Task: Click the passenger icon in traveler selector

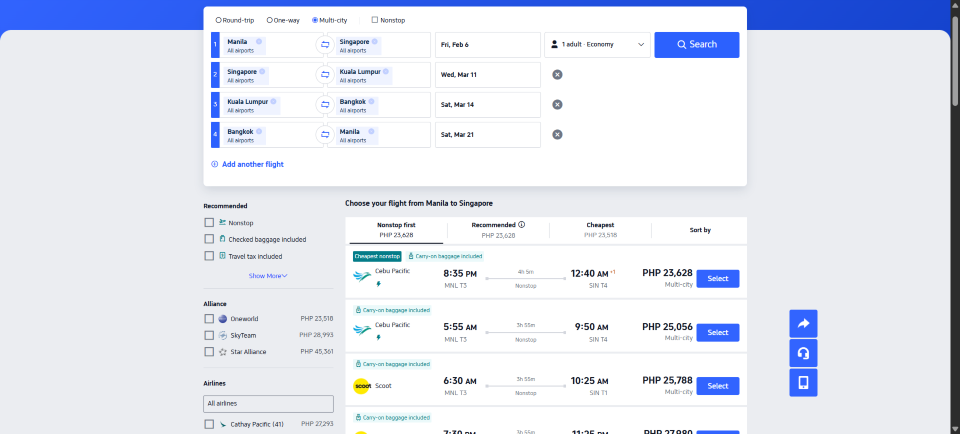Action: [554, 45]
